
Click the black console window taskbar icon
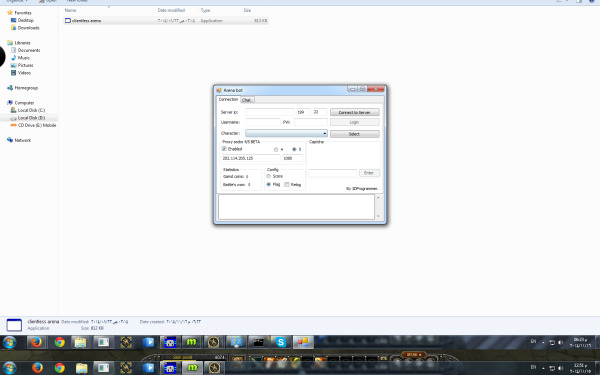(258, 342)
